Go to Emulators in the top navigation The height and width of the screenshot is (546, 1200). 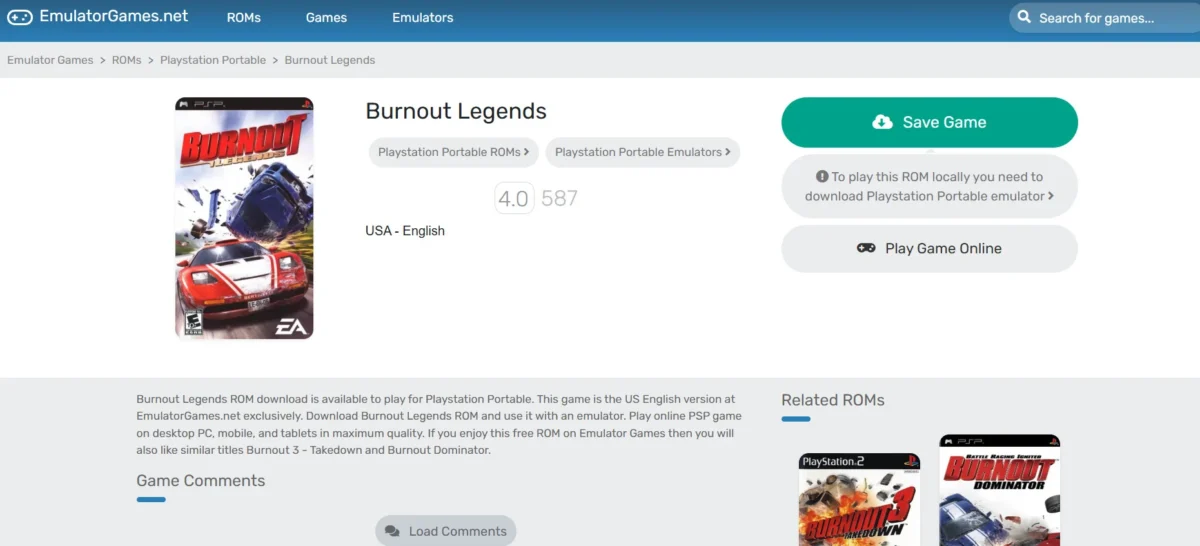422,18
